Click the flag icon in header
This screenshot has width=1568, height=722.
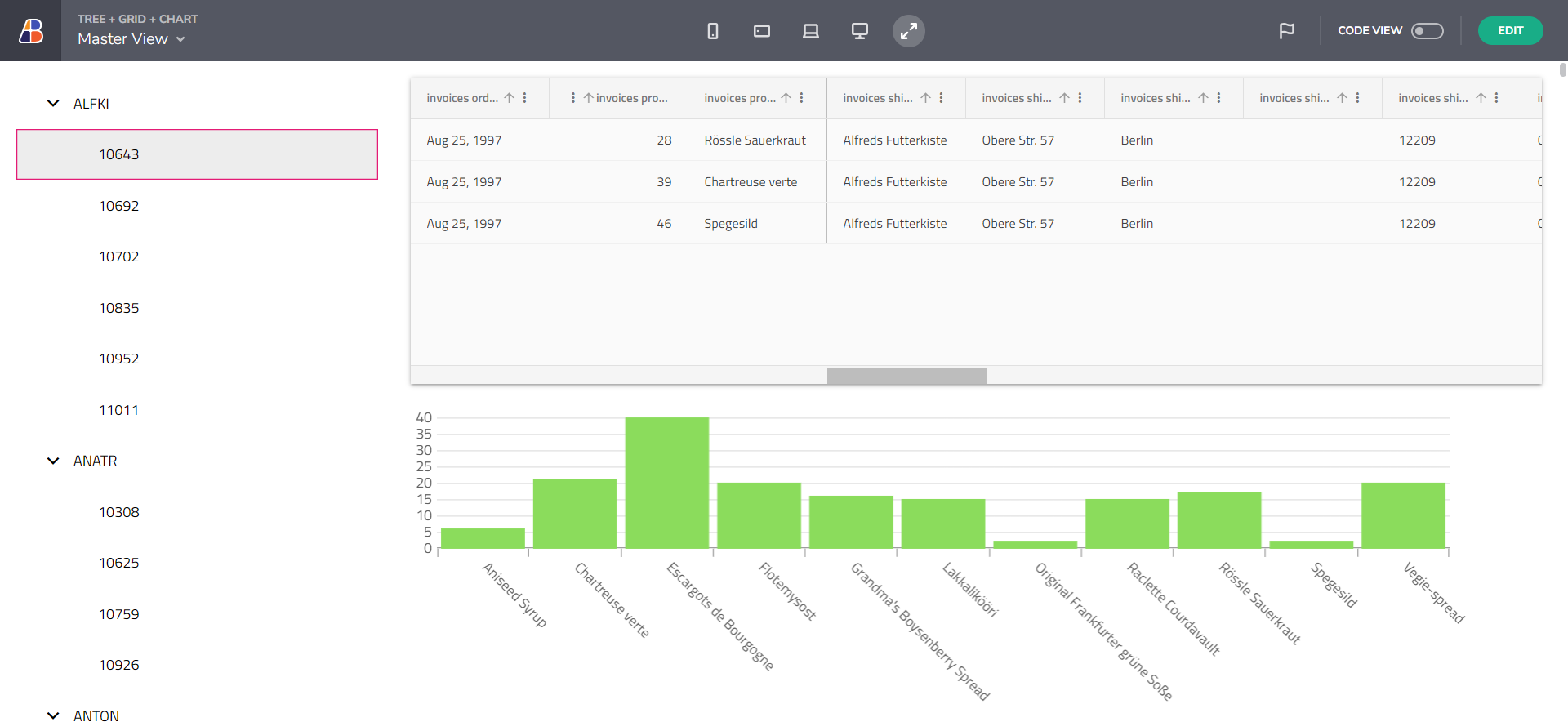click(x=1286, y=31)
